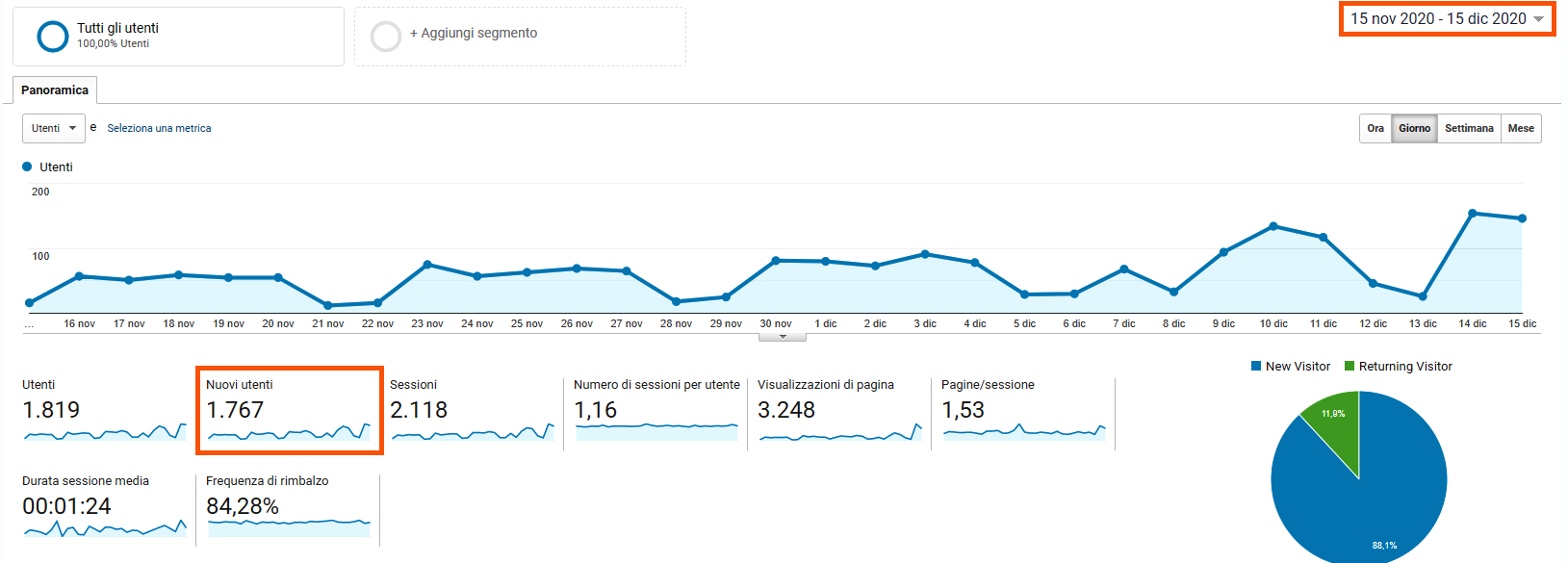Screen dimensions: 1568x563
Task: Open the date range selector
Action: point(1446,19)
